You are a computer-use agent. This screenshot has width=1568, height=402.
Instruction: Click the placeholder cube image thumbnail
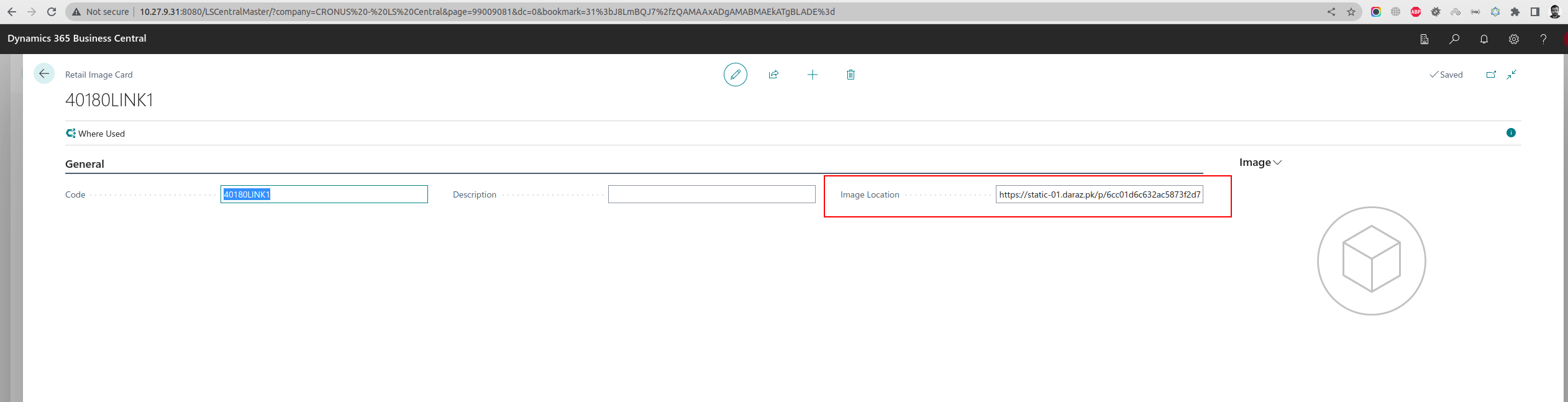[x=1372, y=261]
